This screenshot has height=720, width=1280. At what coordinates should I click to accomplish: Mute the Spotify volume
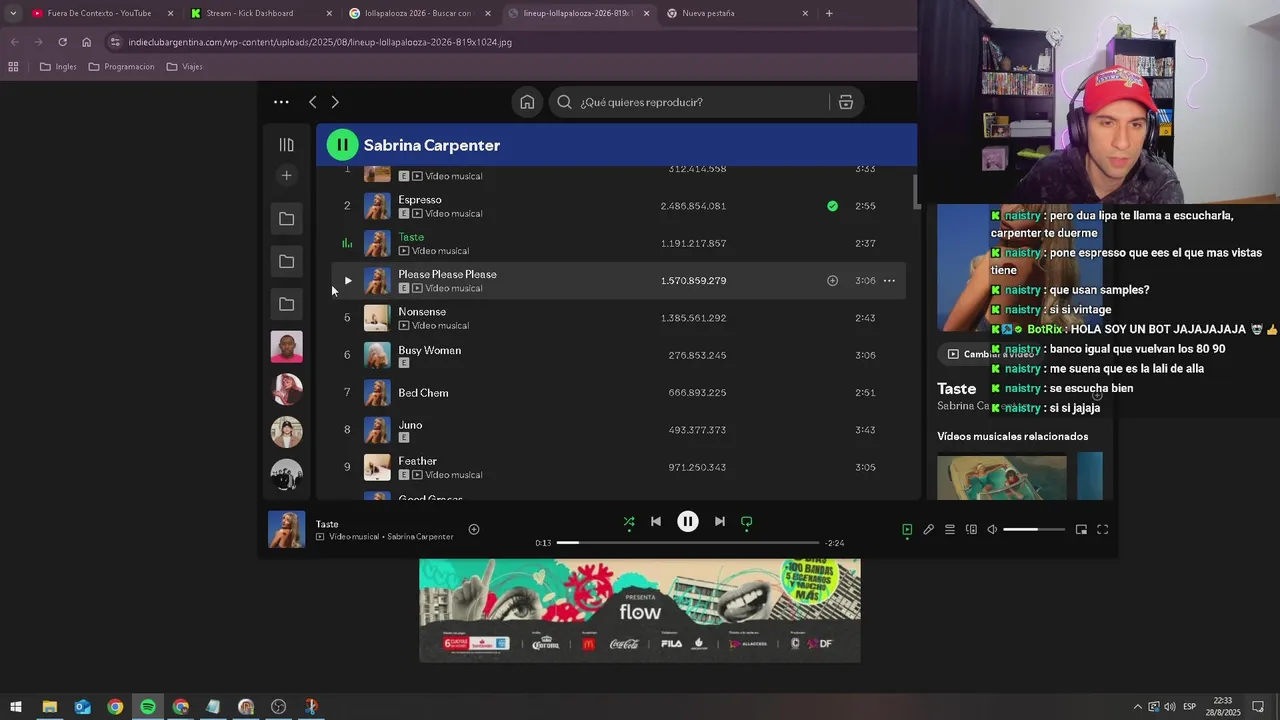click(992, 530)
